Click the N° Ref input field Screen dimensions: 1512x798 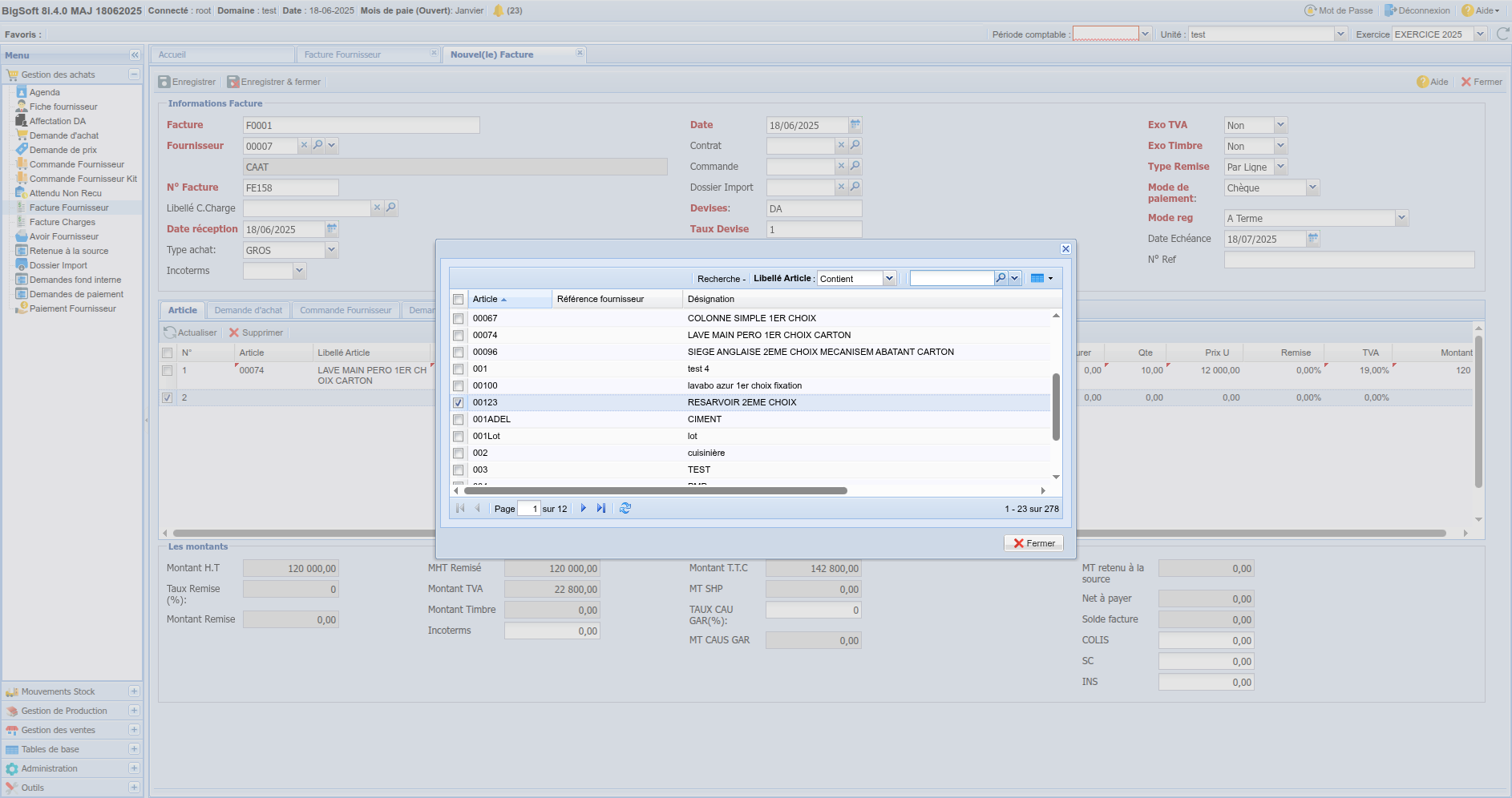pyautogui.click(x=1349, y=260)
